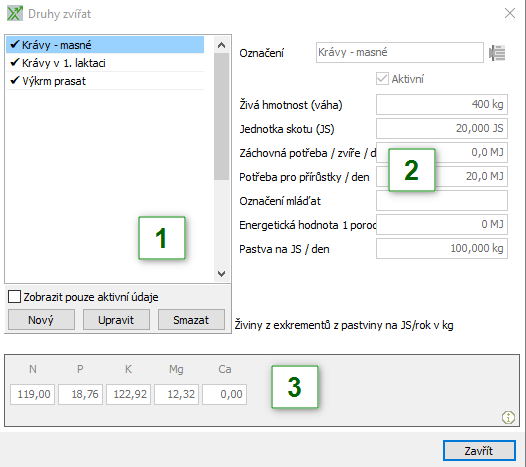Click the scroll down arrow of animal list
The height and width of the screenshot is (467, 526).
point(221,274)
